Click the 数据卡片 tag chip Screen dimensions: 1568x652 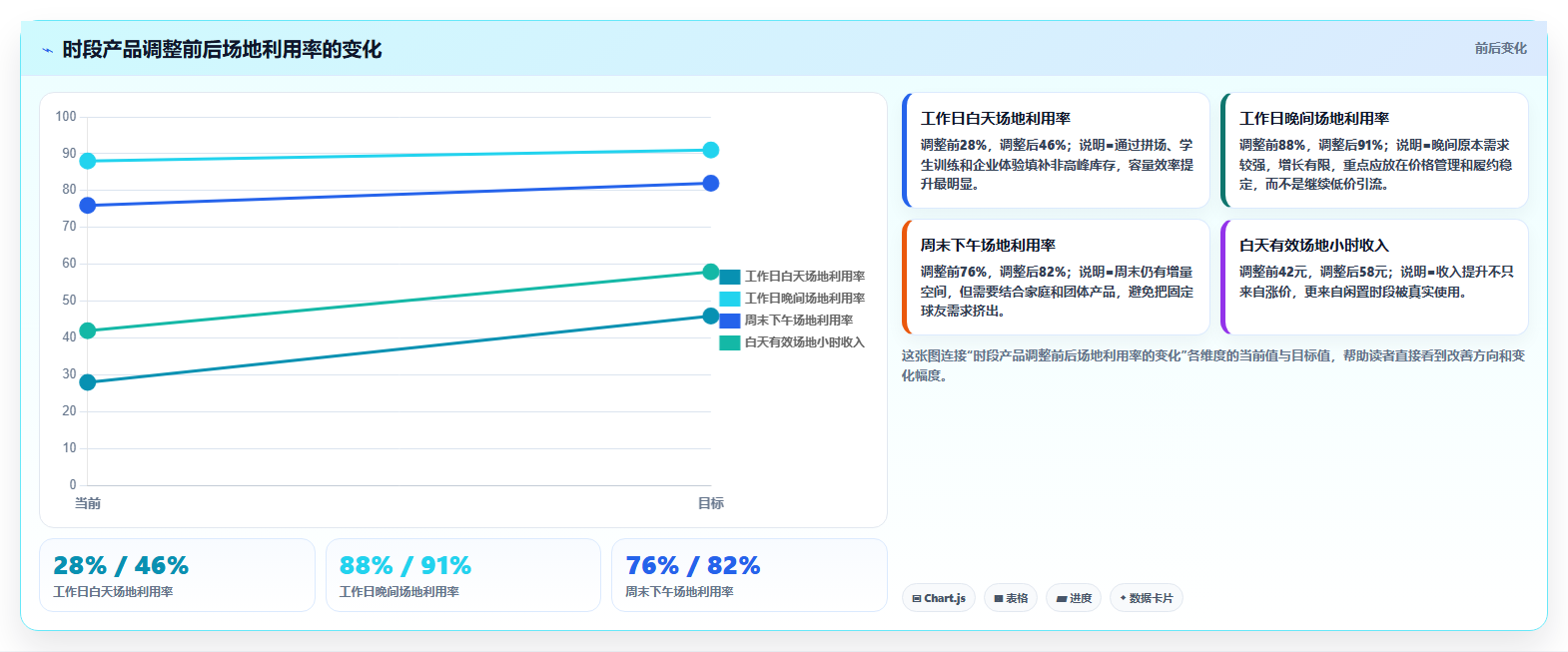pos(1147,598)
